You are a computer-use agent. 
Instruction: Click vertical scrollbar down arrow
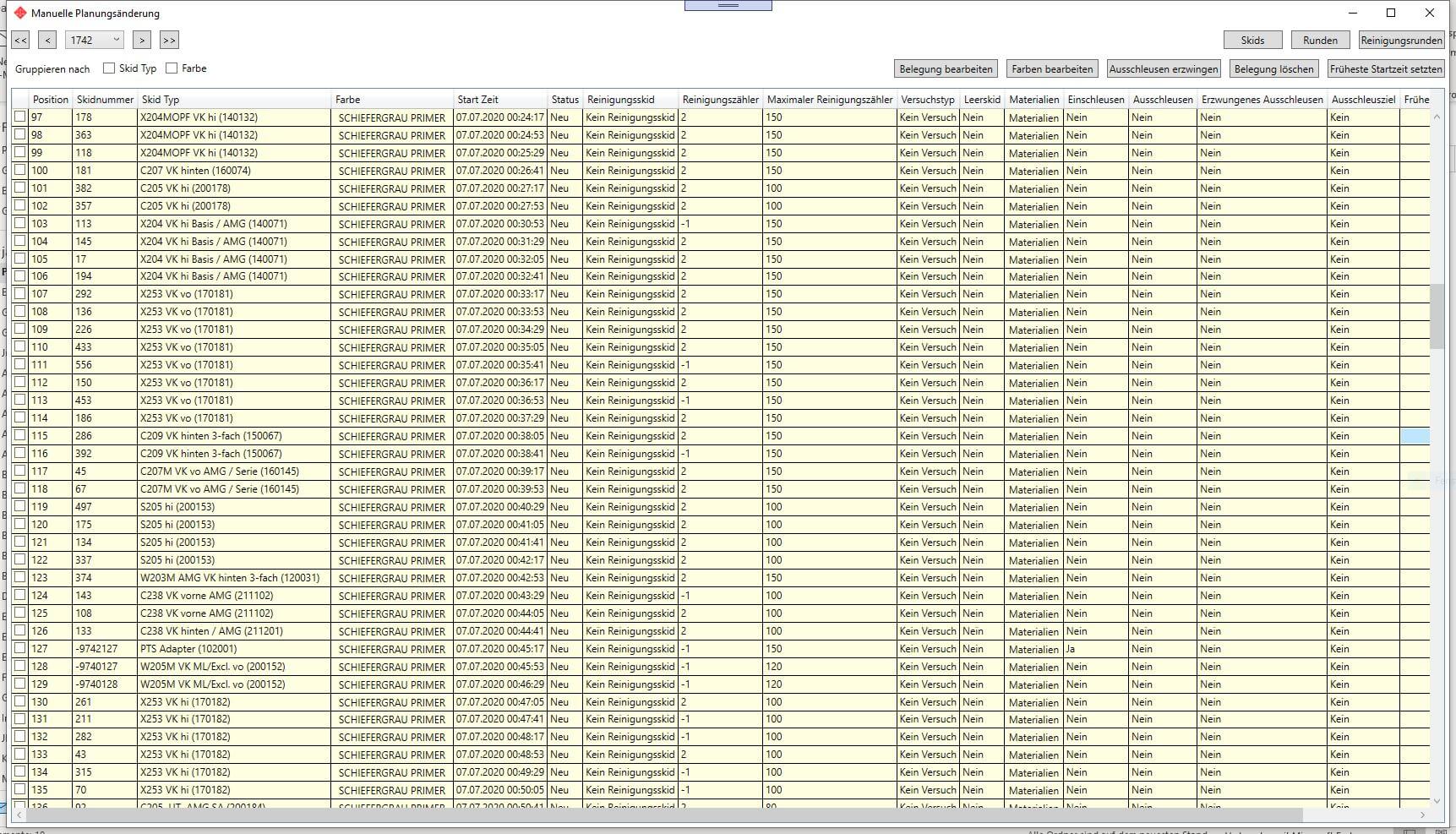(1437, 801)
